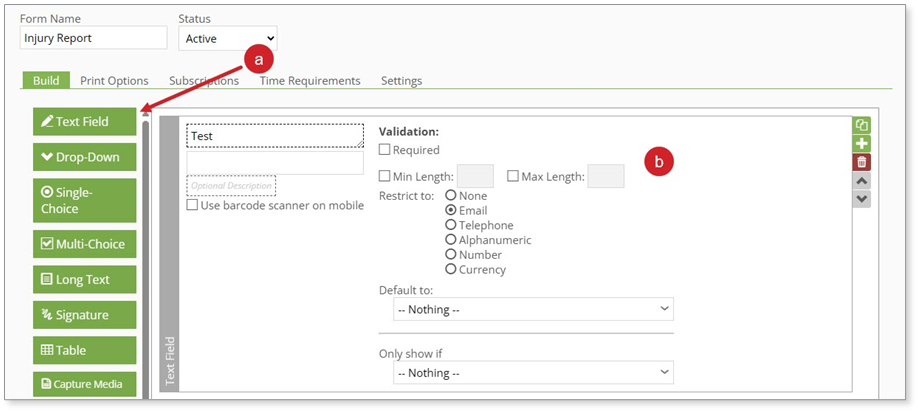Screen dimensions: 919x413
Task: Click the green copy field icon
Action: coord(861,125)
